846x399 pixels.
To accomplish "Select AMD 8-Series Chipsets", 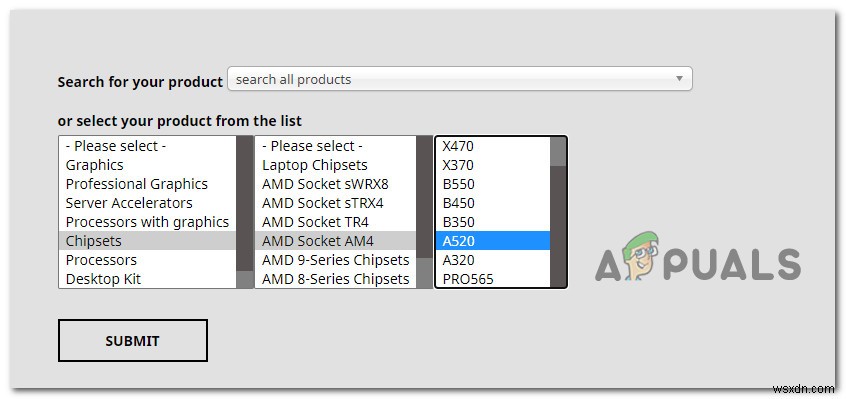I will coord(336,279).
